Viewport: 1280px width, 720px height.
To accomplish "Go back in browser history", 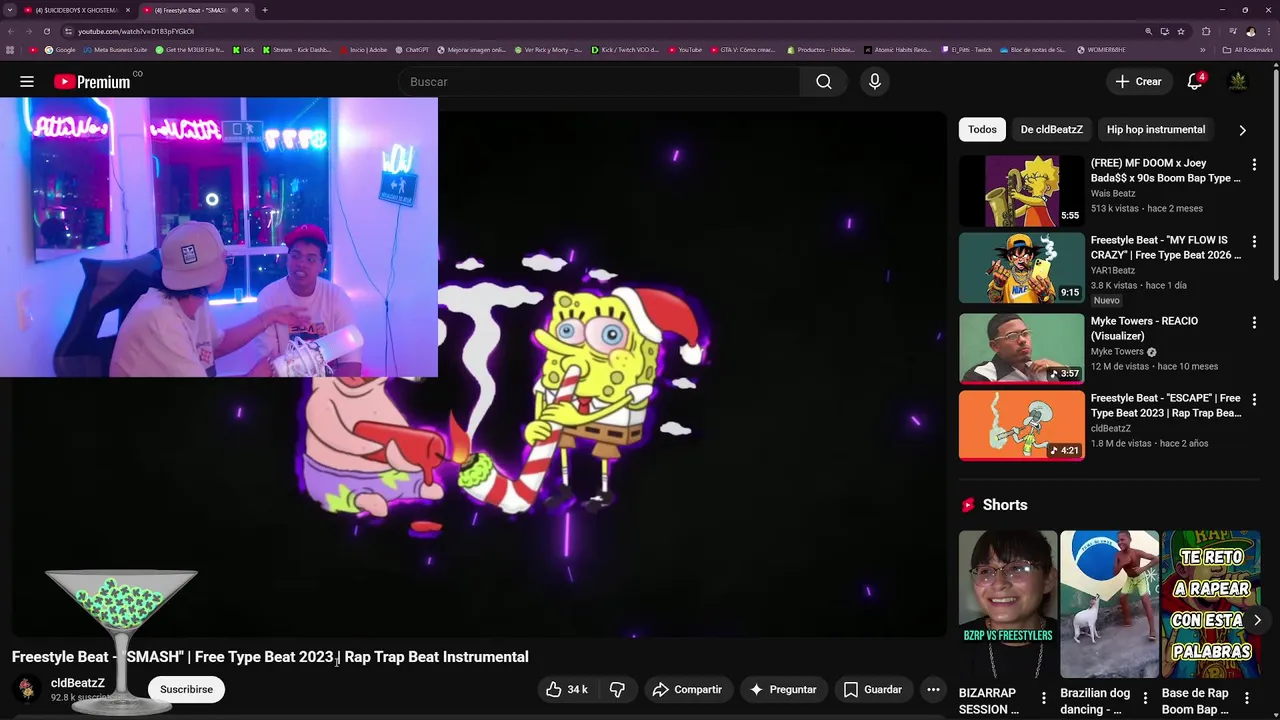I will click(x=10, y=31).
